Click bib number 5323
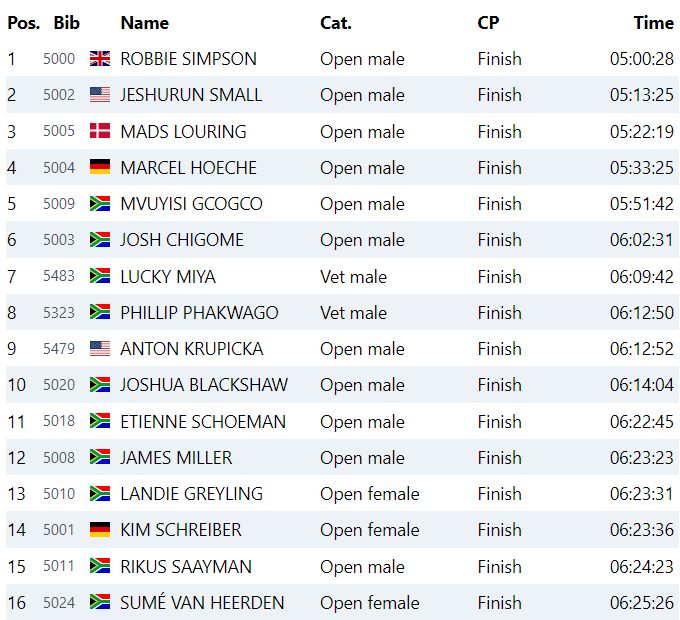The width and height of the screenshot is (680, 620). (x=59, y=313)
